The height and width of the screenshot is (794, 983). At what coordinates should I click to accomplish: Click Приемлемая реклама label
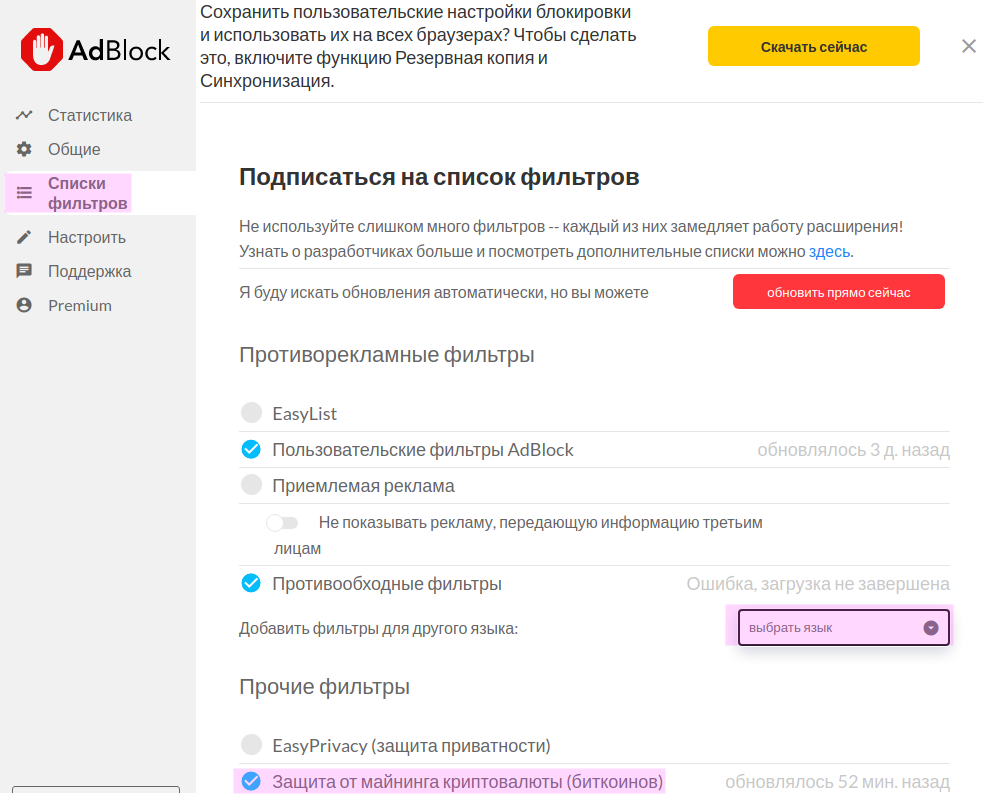364,486
